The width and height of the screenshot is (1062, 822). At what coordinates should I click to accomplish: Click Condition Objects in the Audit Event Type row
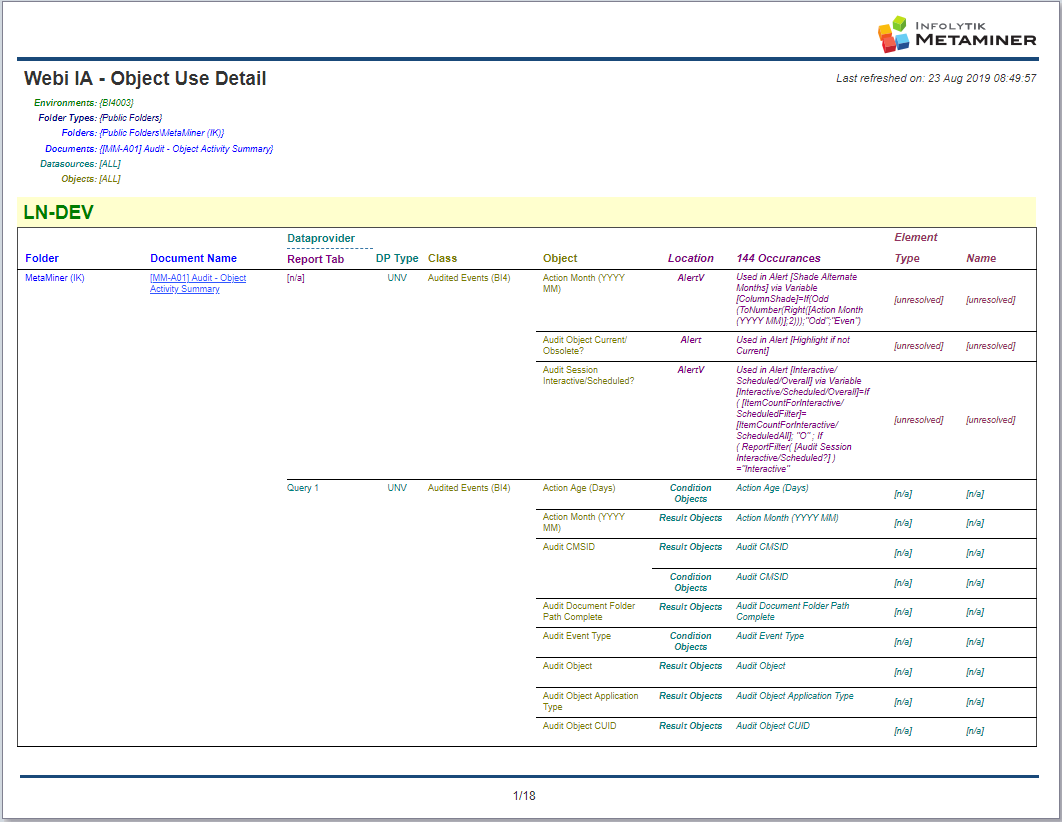pyautogui.click(x=691, y=641)
